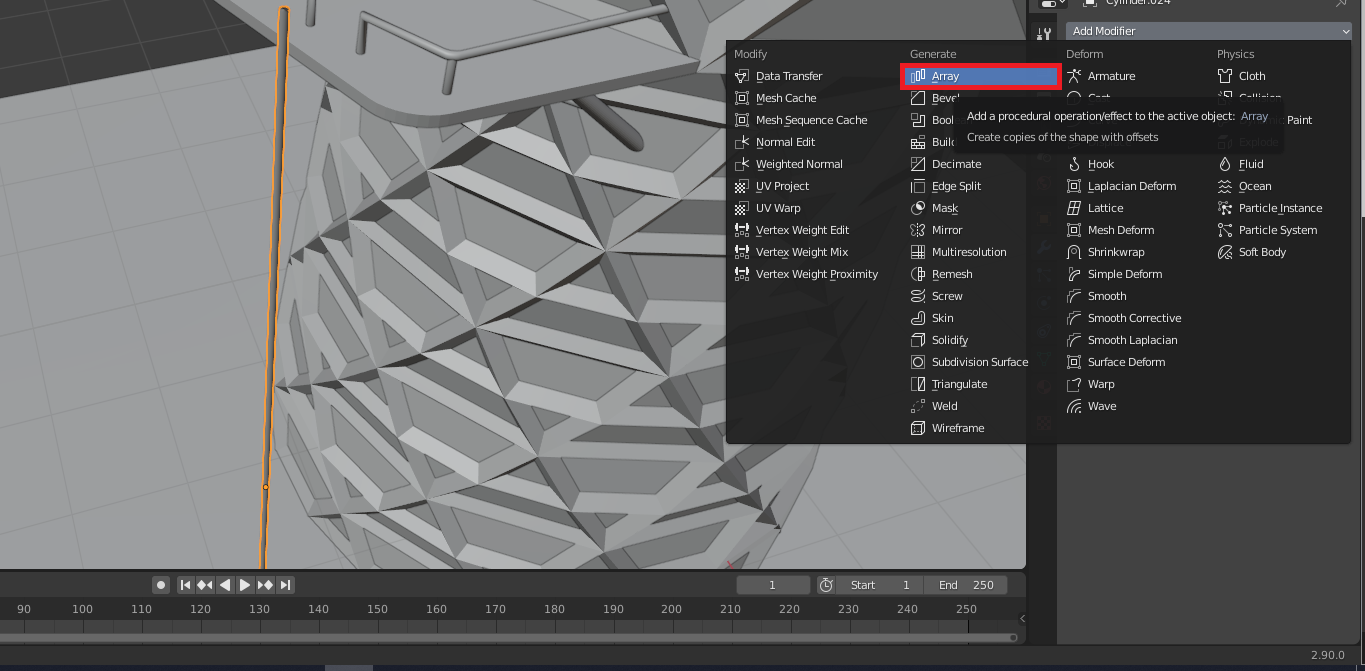Click the Vertex Weight Edit icon

pos(742,230)
